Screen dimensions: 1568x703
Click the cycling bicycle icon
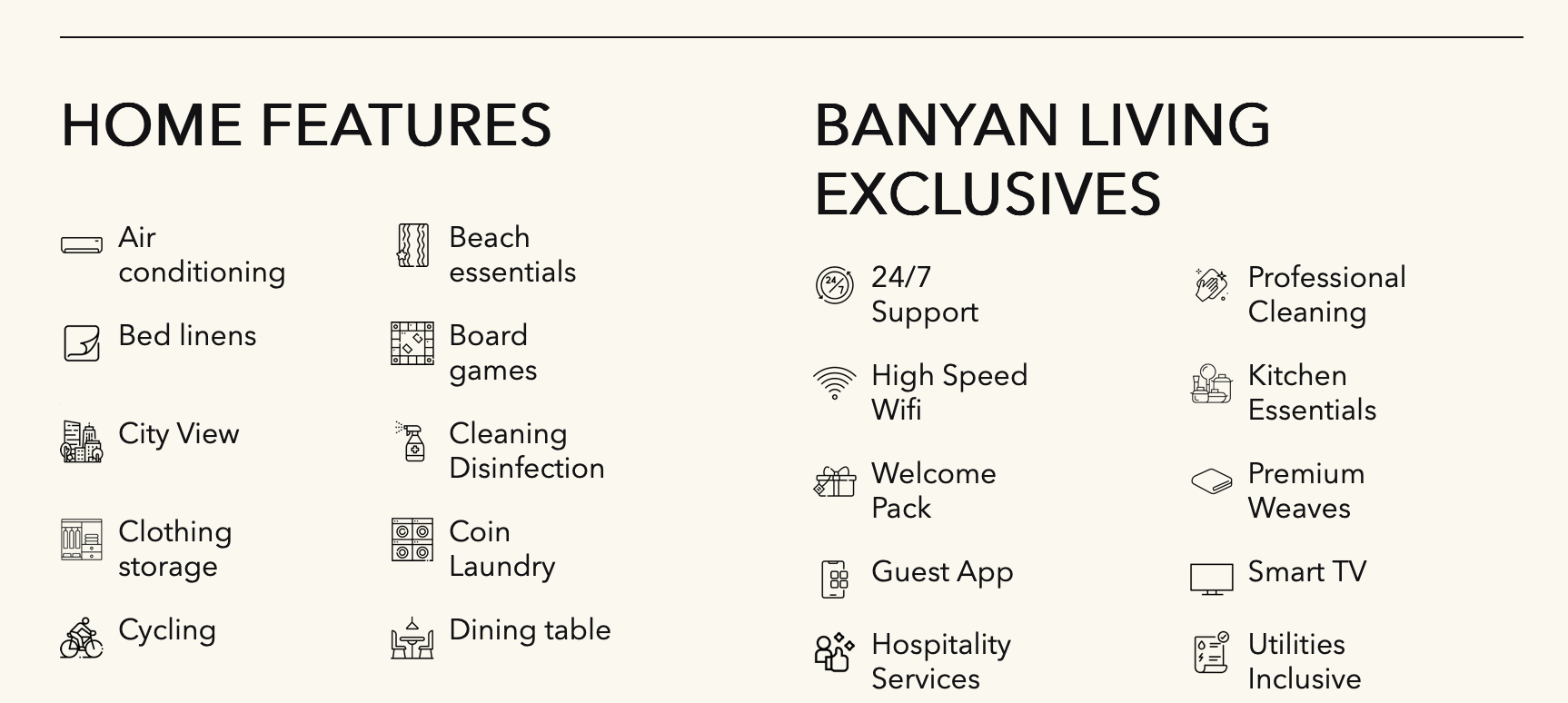click(x=82, y=638)
